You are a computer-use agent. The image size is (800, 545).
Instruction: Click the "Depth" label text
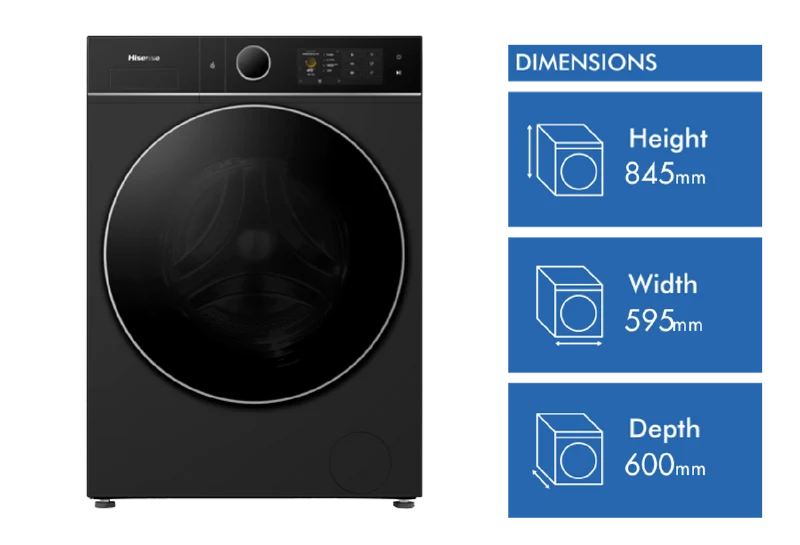664,428
